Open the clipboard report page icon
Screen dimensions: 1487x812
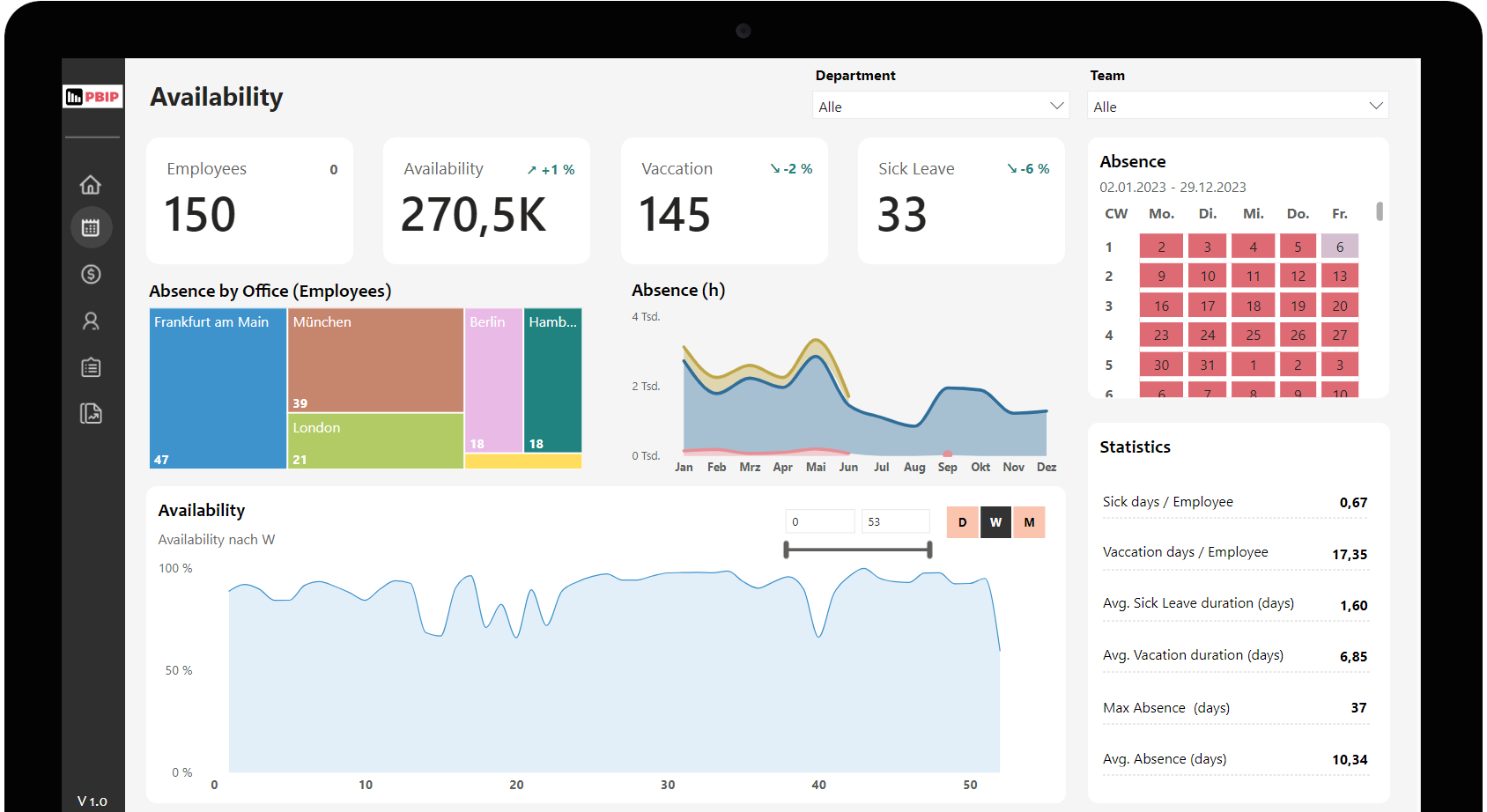pyautogui.click(x=91, y=367)
